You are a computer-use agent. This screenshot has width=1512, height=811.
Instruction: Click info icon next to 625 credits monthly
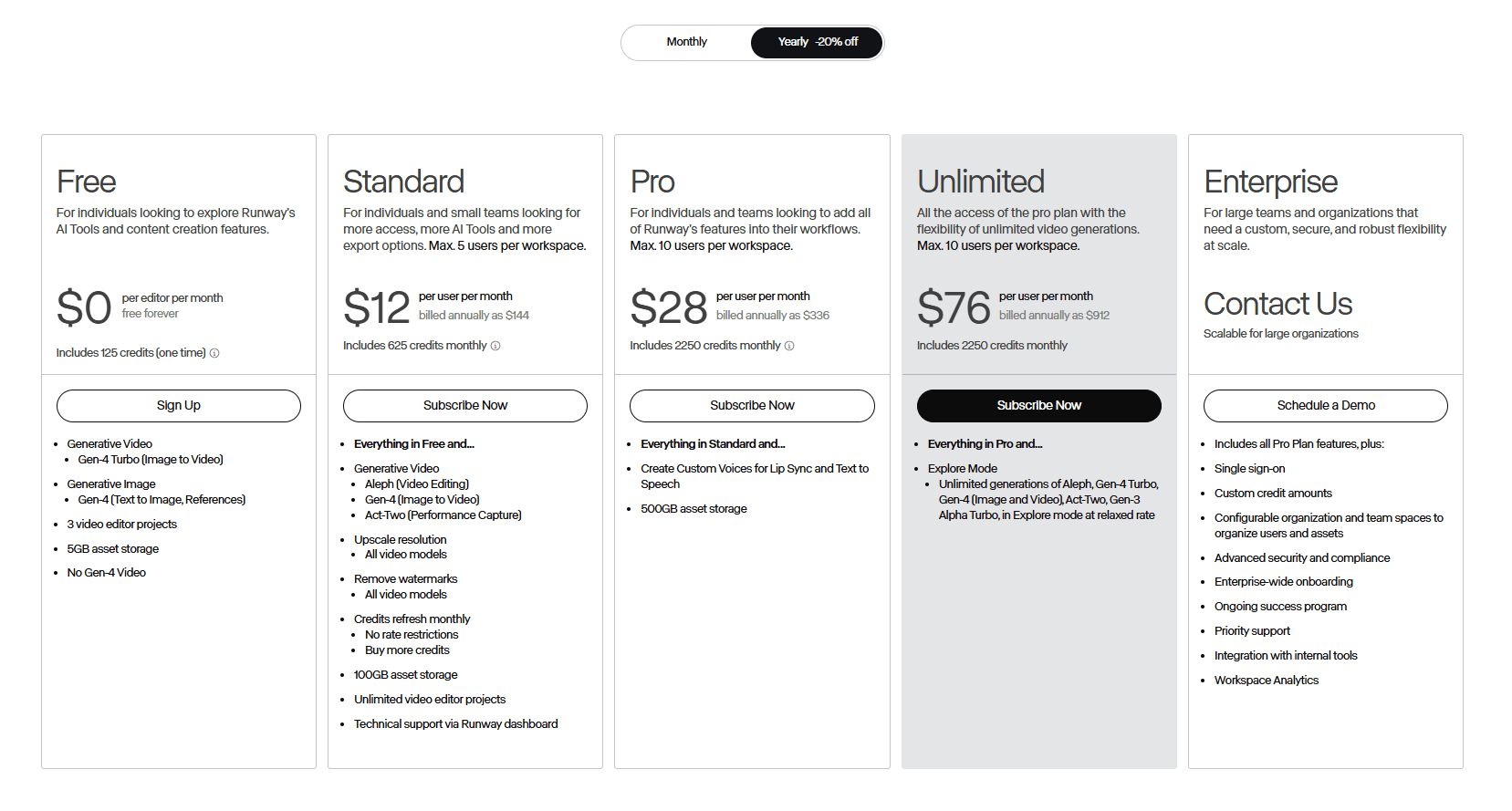point(495,346)
